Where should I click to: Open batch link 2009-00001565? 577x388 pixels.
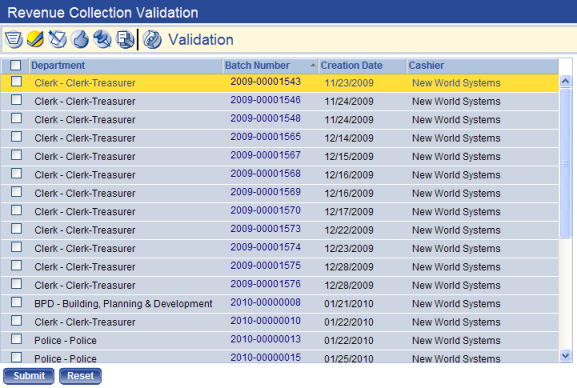tap(265, 137)
